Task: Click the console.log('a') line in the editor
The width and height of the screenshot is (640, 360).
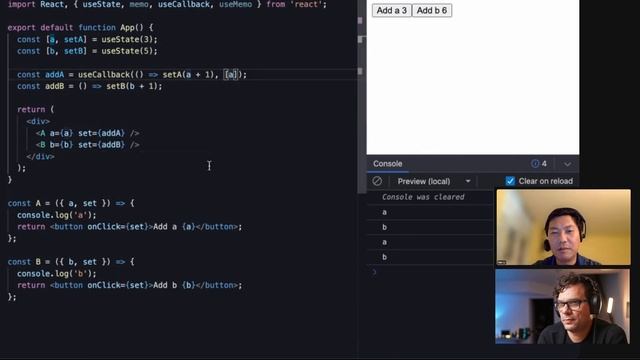Action: pos(57,215)
